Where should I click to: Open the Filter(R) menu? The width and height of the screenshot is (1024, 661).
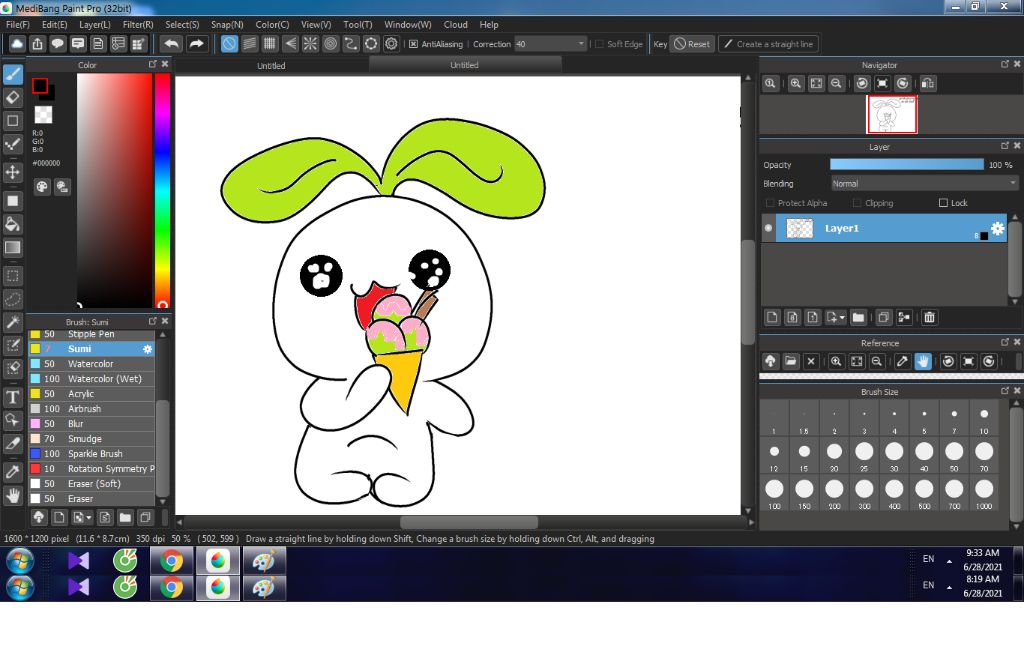[x=138, y=25]
